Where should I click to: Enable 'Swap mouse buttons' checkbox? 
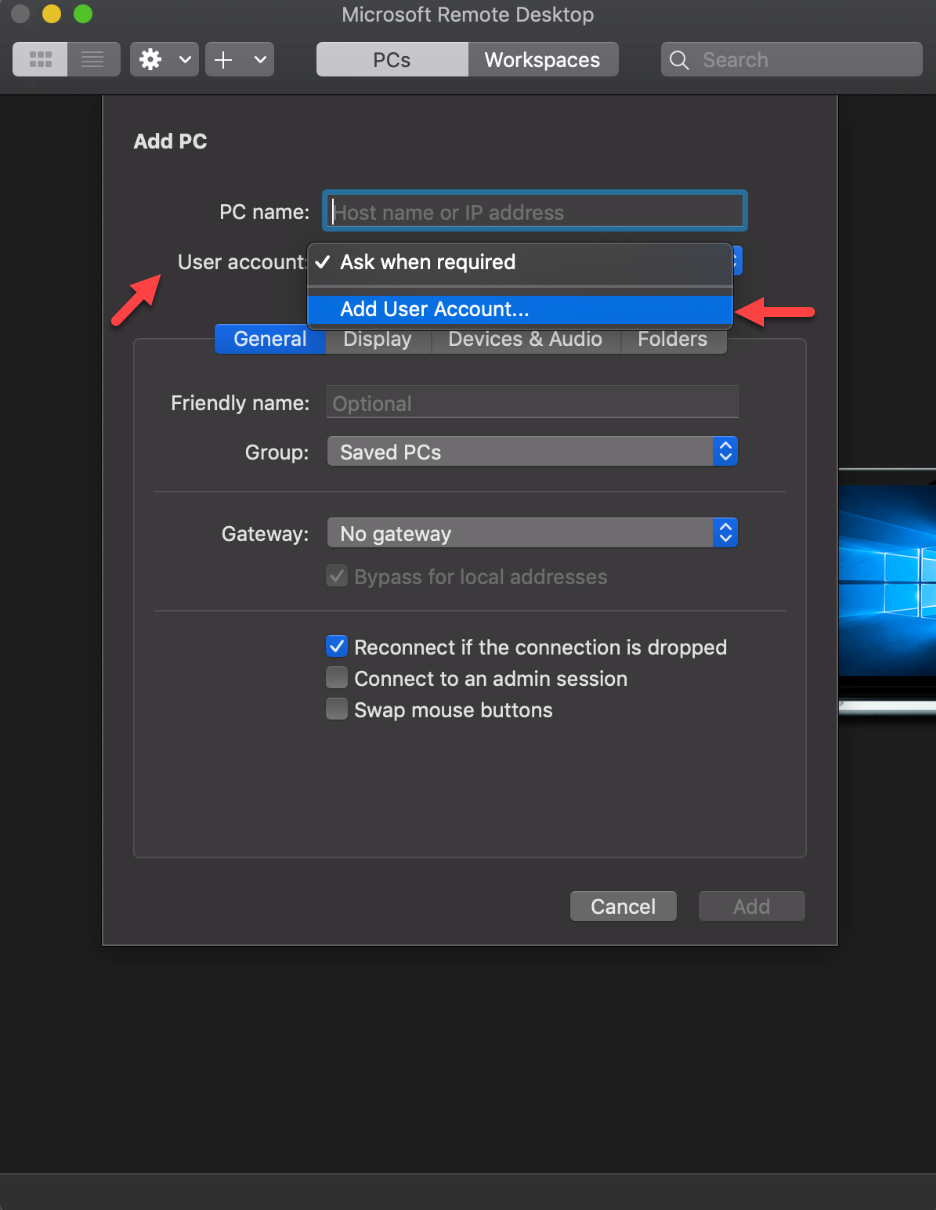[x=337, y=710]
